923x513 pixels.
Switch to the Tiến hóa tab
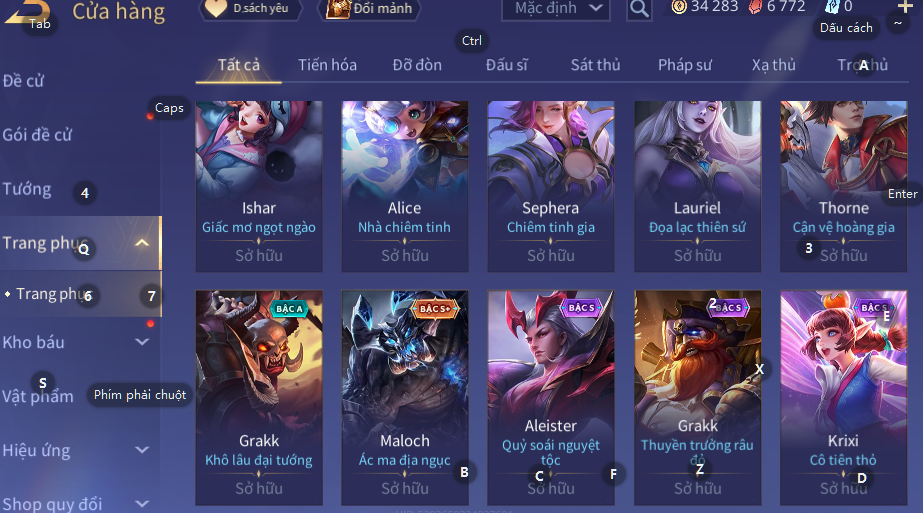pos(327,65)
